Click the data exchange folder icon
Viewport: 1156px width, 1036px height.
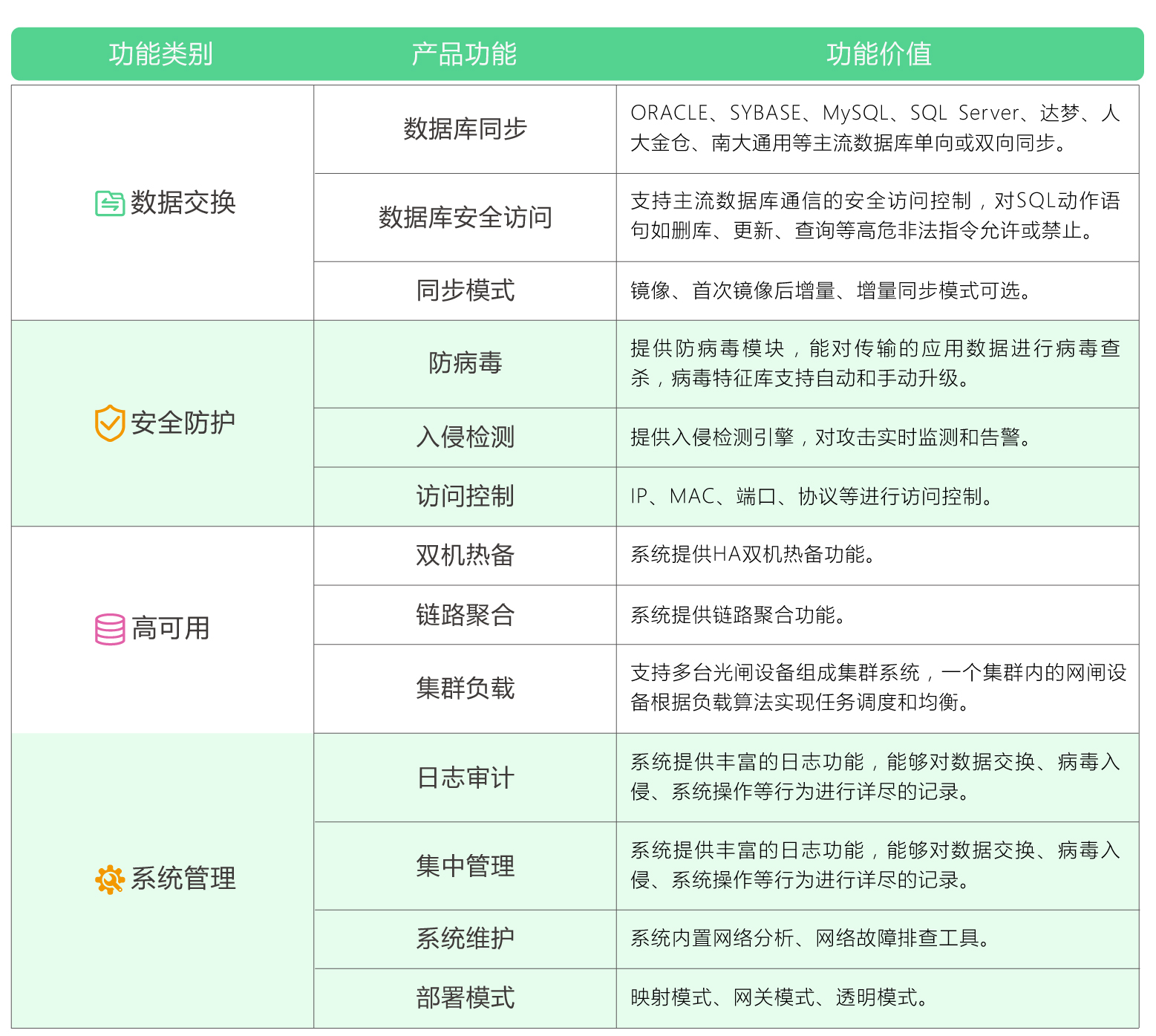109,203
